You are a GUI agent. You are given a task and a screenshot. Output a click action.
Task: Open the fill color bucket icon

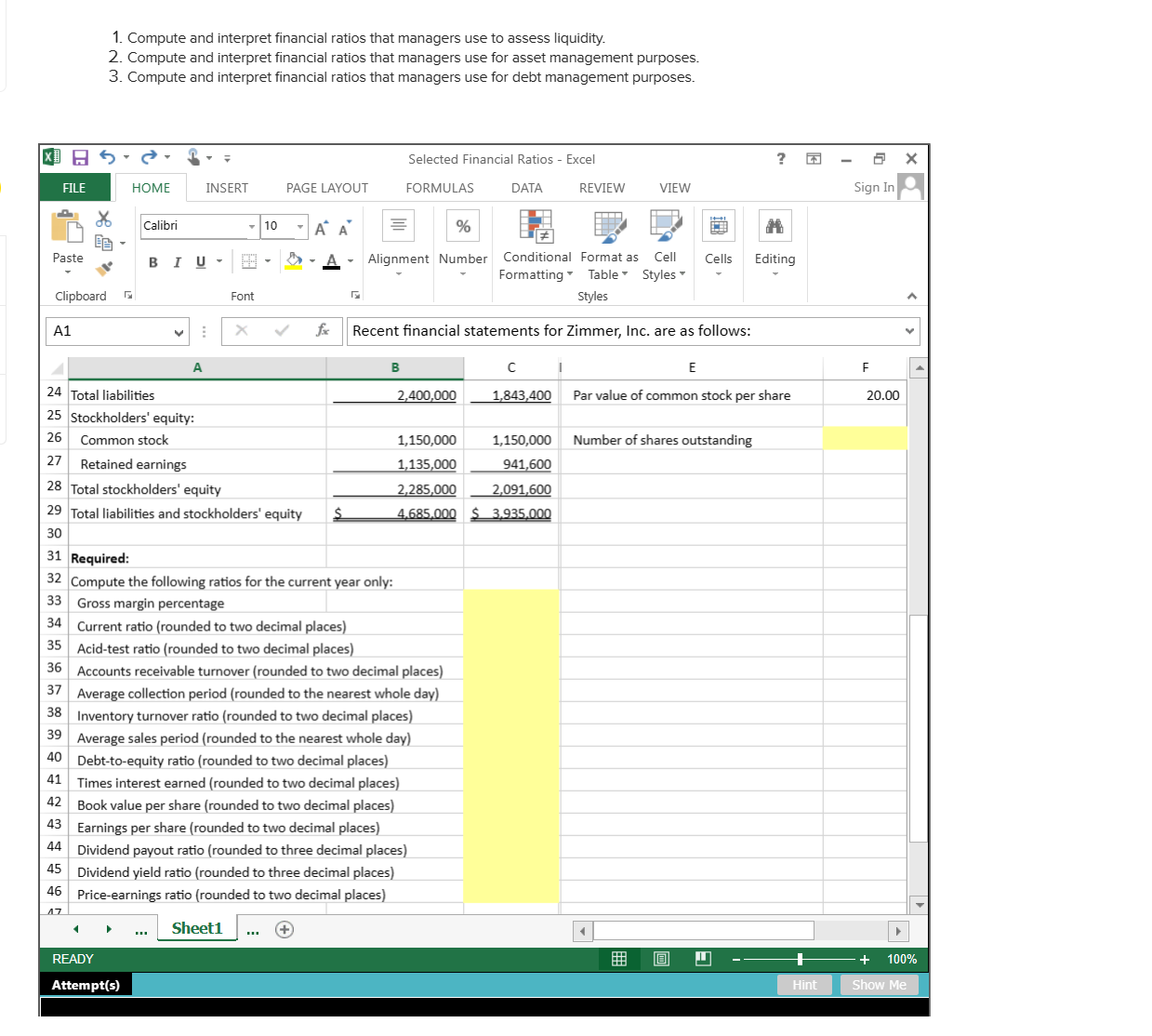pos(292,261)
